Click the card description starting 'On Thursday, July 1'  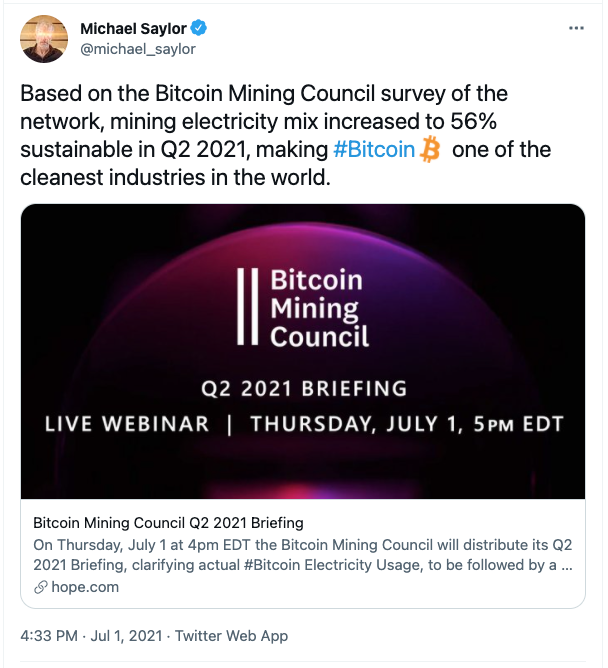[302, 554]
